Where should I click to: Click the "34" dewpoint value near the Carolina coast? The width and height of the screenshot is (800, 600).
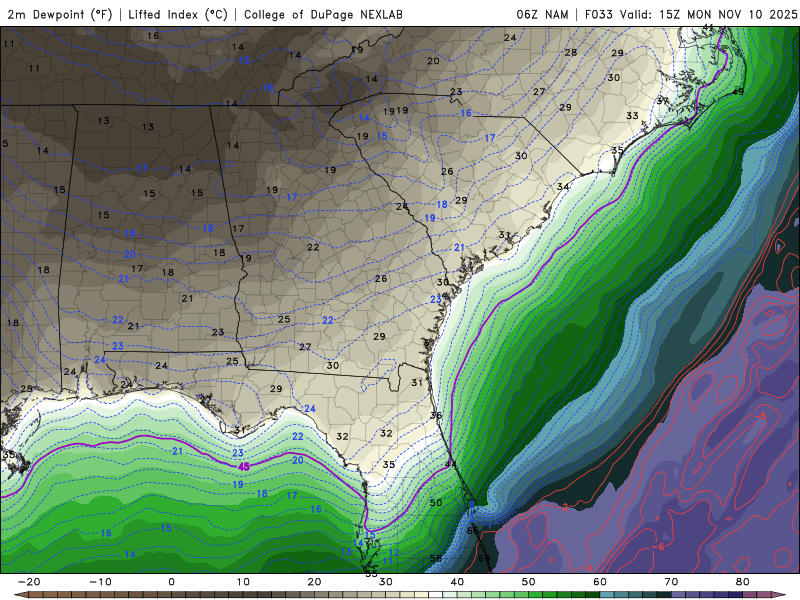click(563, 187)
